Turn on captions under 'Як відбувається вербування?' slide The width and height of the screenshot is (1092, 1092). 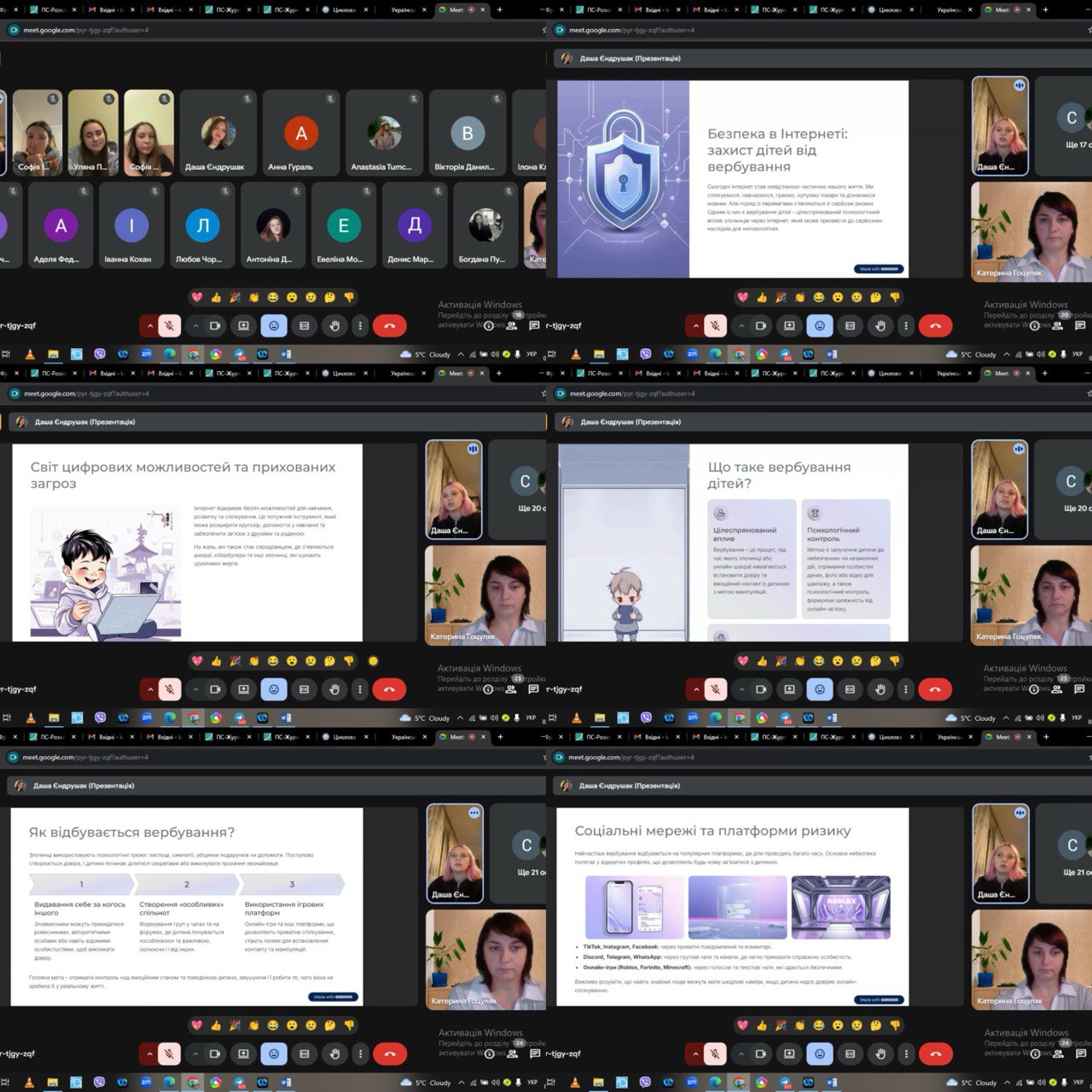pyautogui.click(x=305, y=1054)
